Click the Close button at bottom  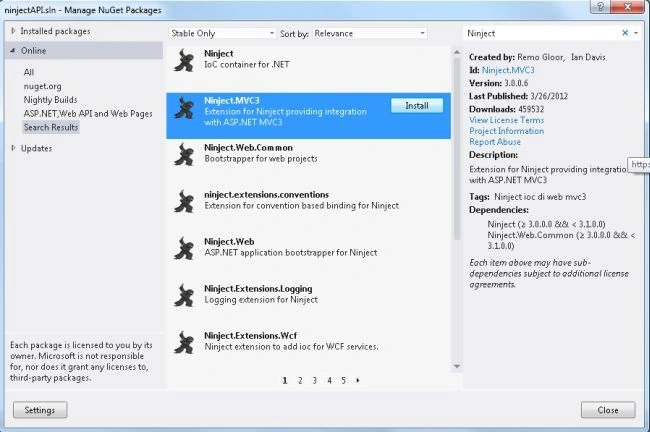(608, 410)
